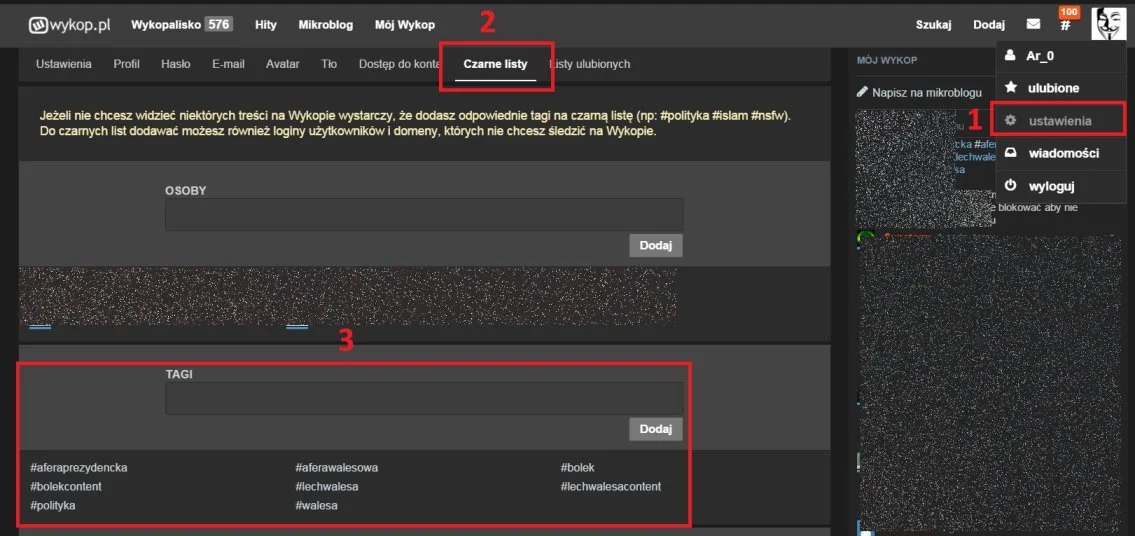Click the user avatar in top bar

coord(1108,24)
